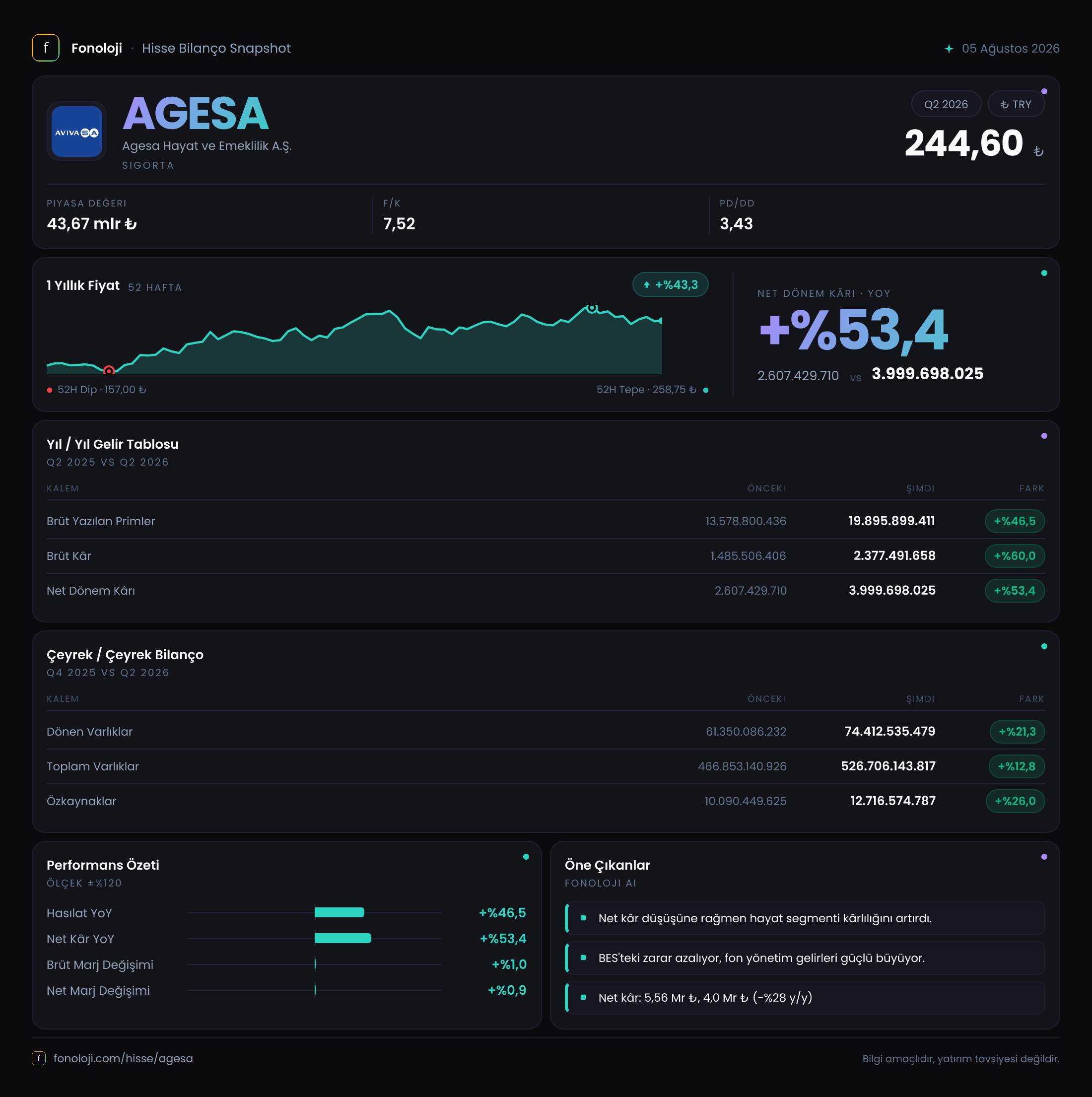This screenshot has height=1097, width=1092.
Task: Click the large +%53,4 net profit figure
Action: (854, 331)
